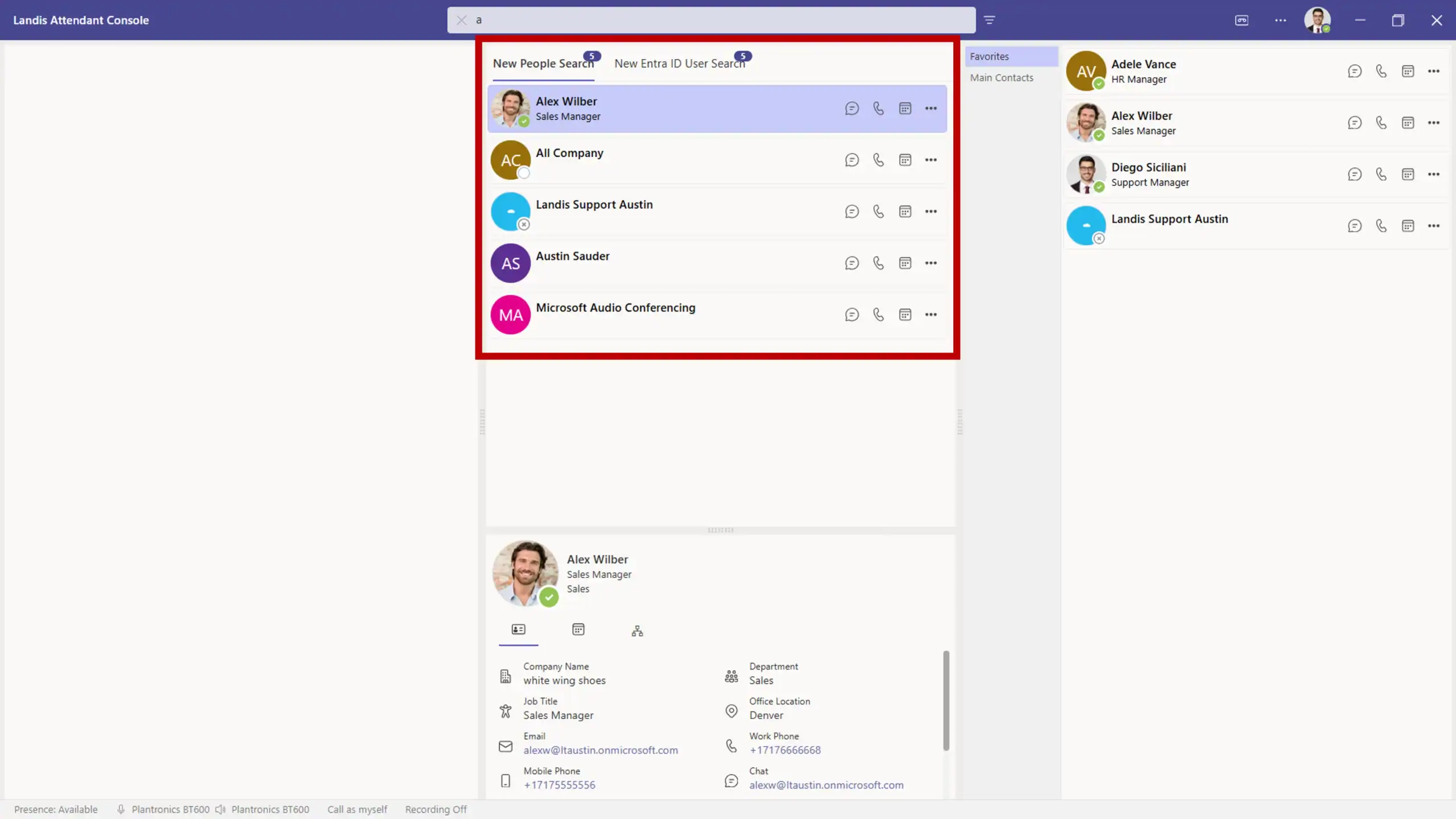Switch to calendar tab in contact details

pos(578,629)
